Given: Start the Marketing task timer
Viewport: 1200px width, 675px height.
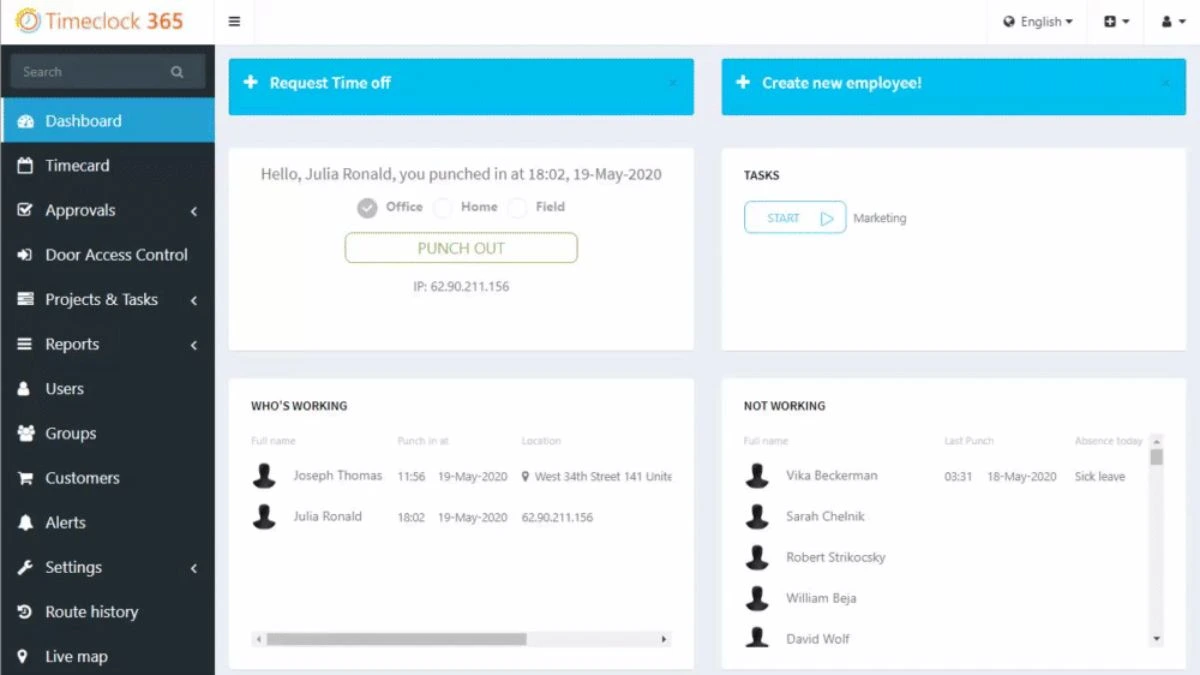Looking at the screenshot, I should 795,218.
